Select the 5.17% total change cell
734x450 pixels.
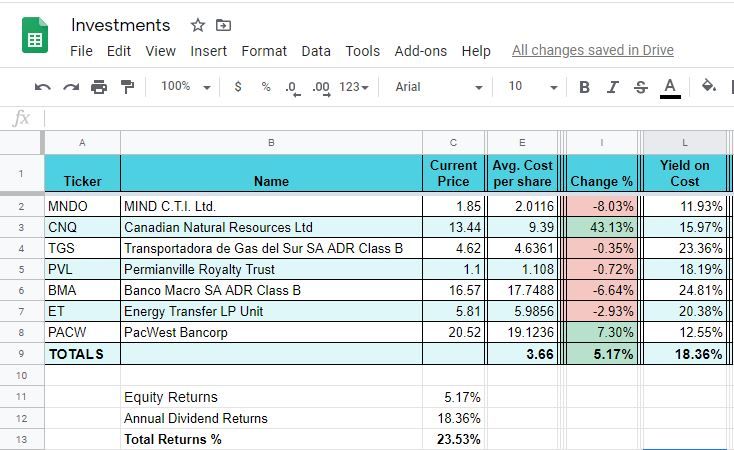click(x=602, y=354)
